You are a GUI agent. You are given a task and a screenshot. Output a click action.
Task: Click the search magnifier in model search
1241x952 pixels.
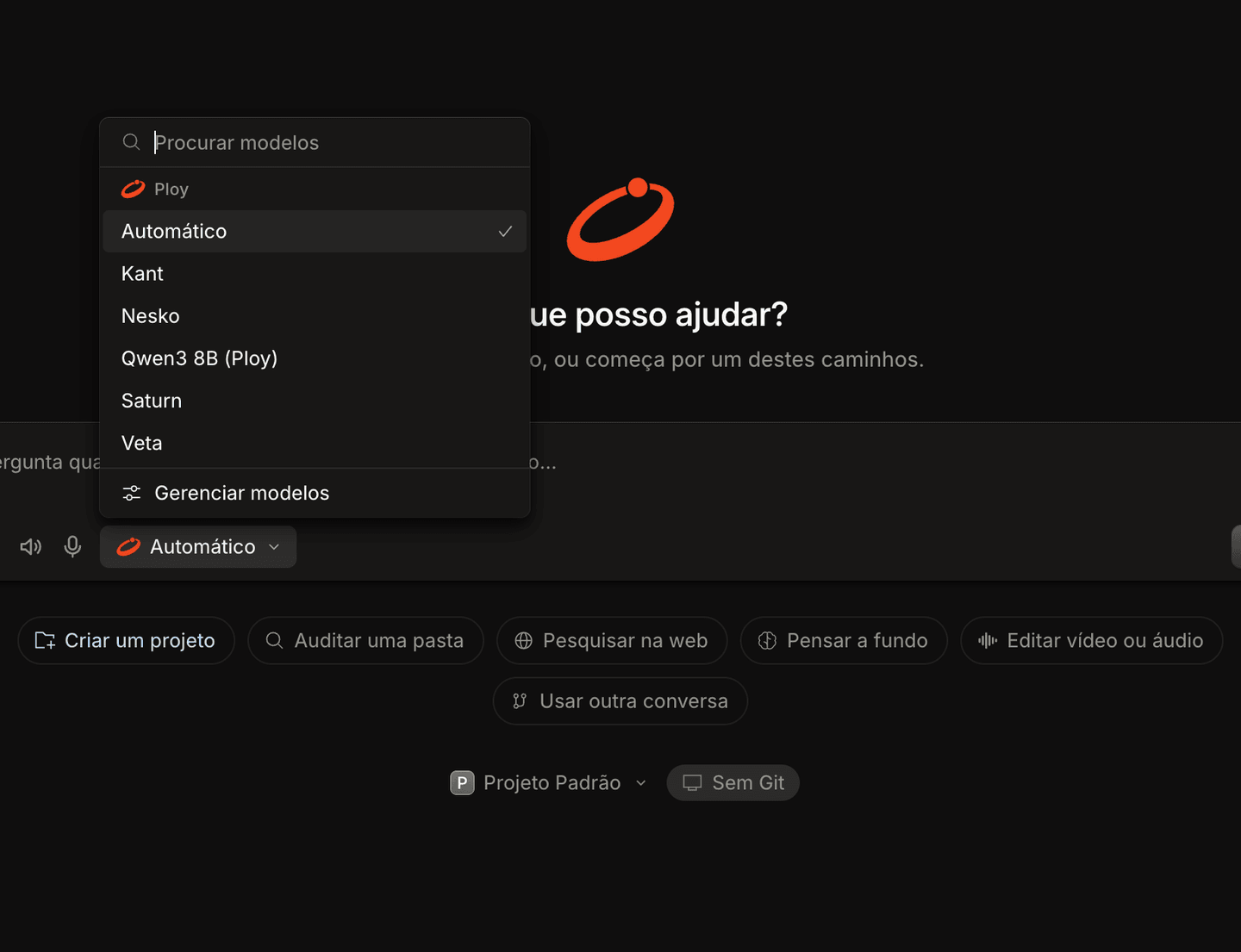(x=131, y=142)
